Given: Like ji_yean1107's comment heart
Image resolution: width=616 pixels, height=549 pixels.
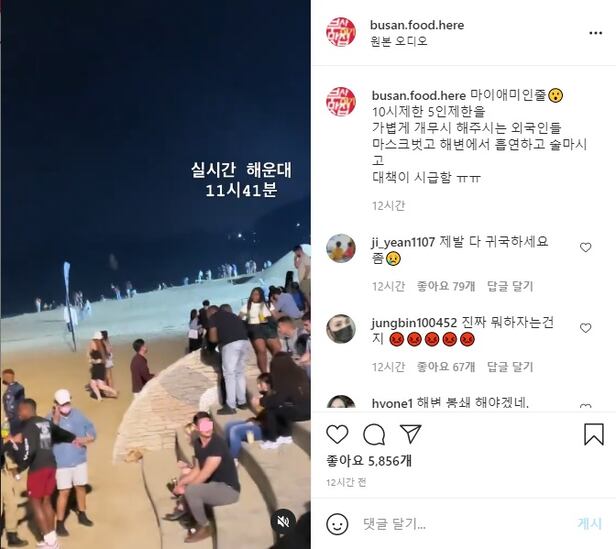Looking at the screenshot, I should pyautogui.click(x=585, y=247).
